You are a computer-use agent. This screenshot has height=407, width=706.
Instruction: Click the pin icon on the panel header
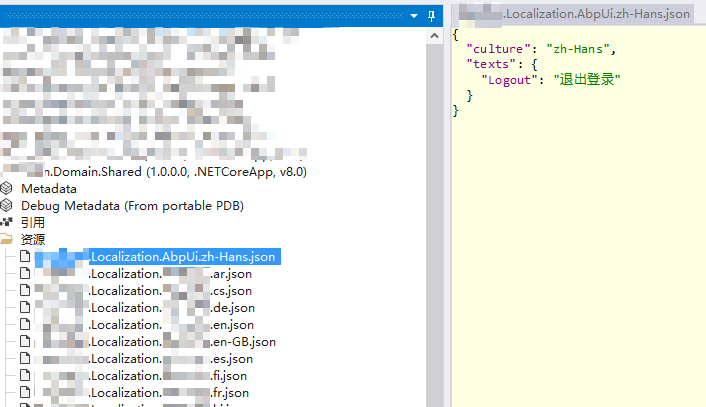431,15
